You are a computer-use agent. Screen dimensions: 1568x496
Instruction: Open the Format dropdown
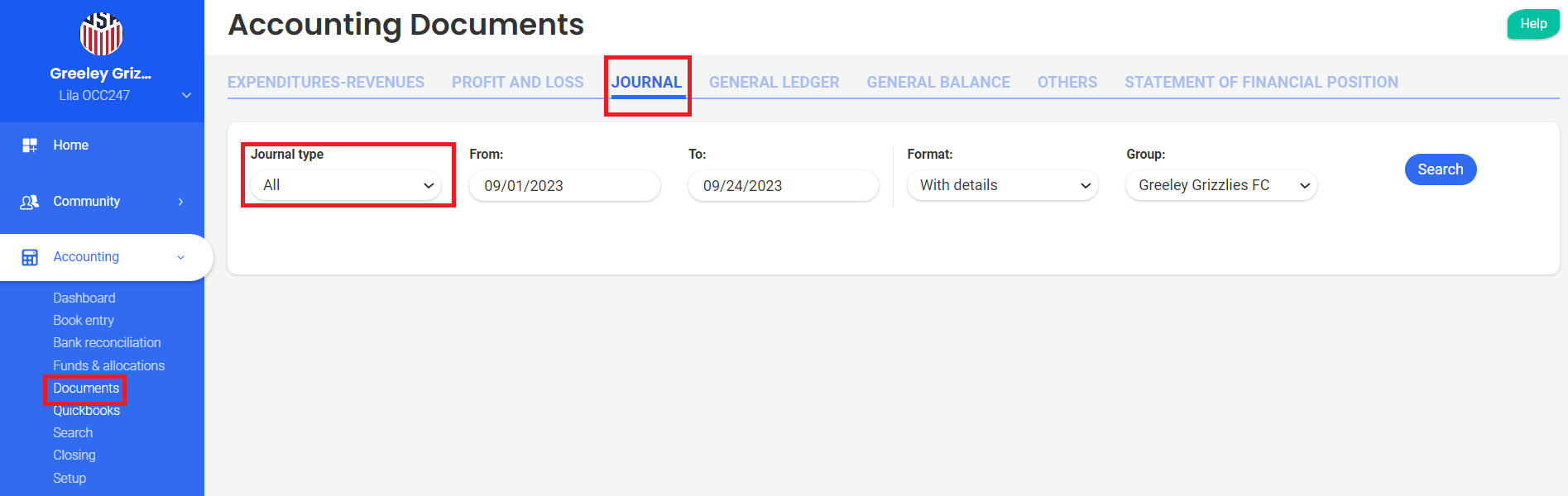(1002, 185)
